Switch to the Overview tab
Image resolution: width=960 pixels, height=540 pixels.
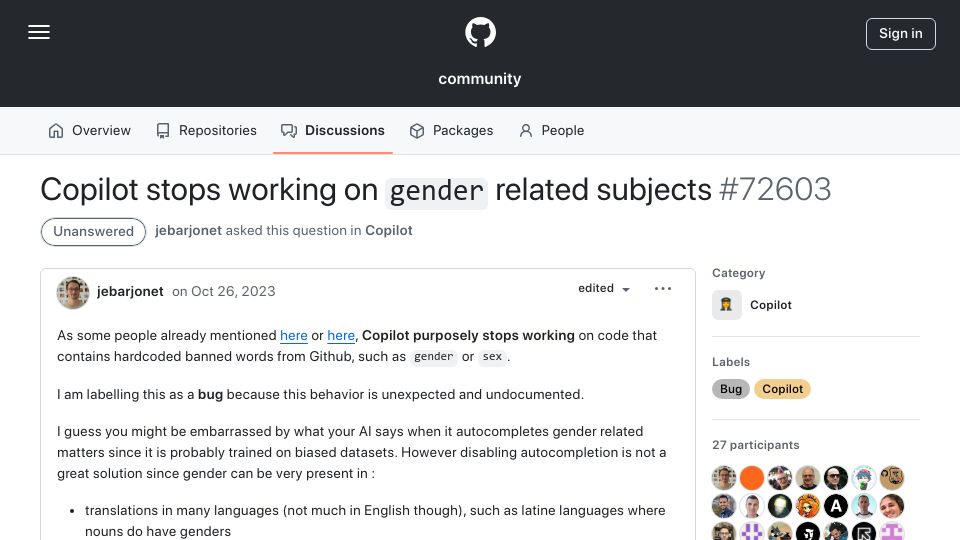pyautogui.click(x=89, y=131)
